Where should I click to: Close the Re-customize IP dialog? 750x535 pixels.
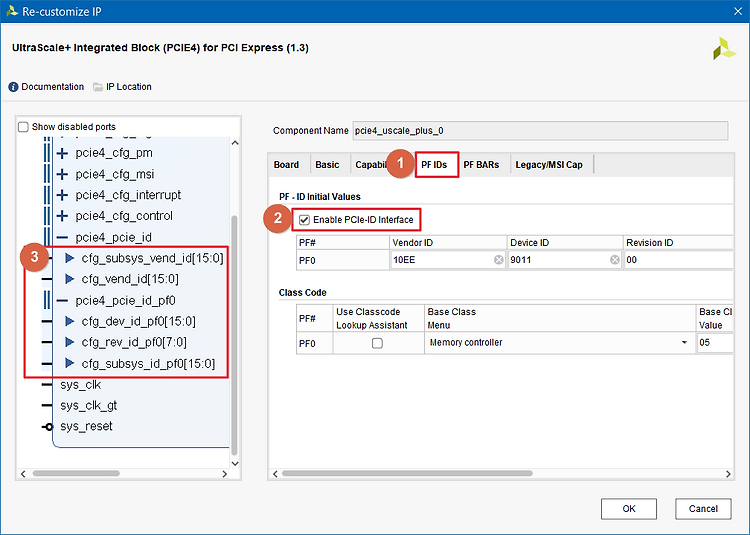click(x=738, y=11)
